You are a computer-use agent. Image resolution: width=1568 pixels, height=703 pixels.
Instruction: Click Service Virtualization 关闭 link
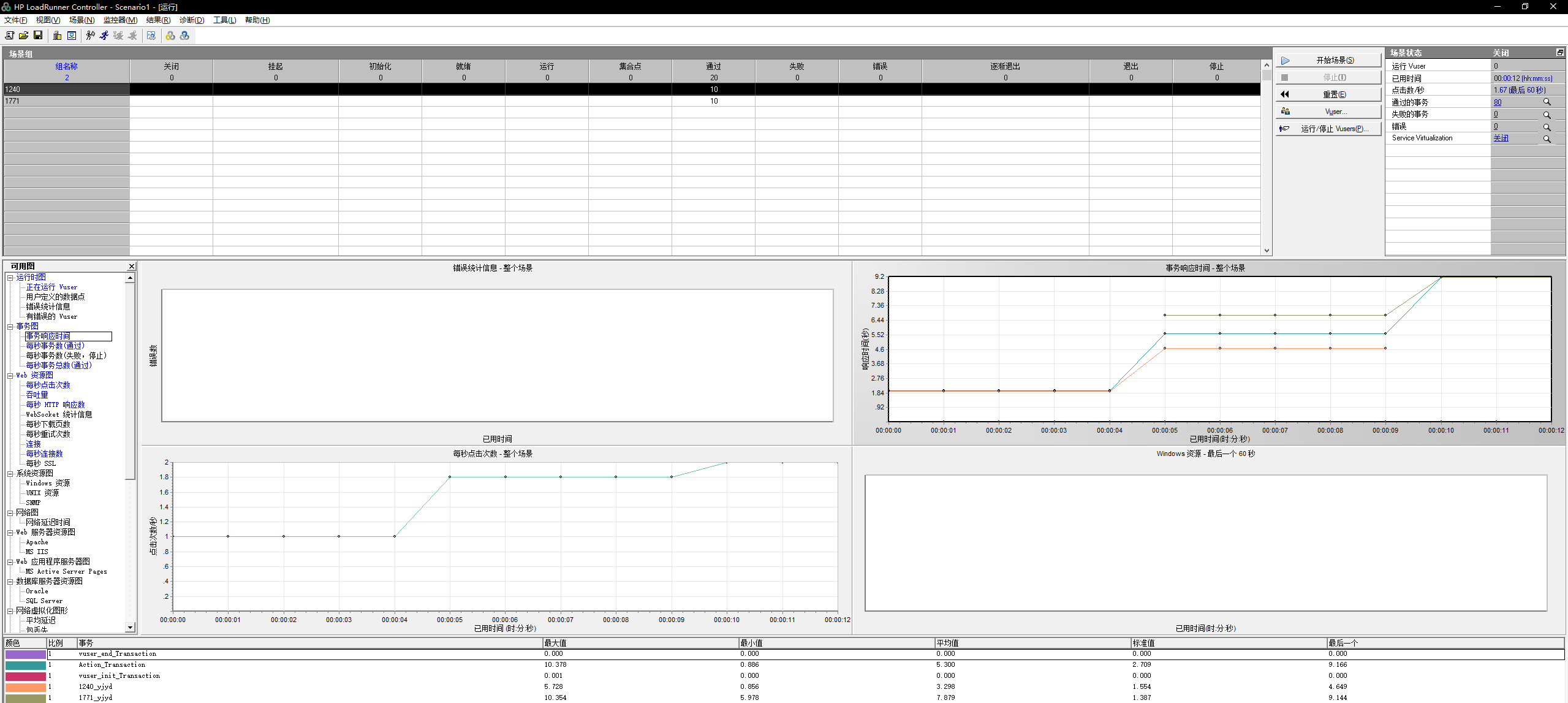pos(1501,139)
